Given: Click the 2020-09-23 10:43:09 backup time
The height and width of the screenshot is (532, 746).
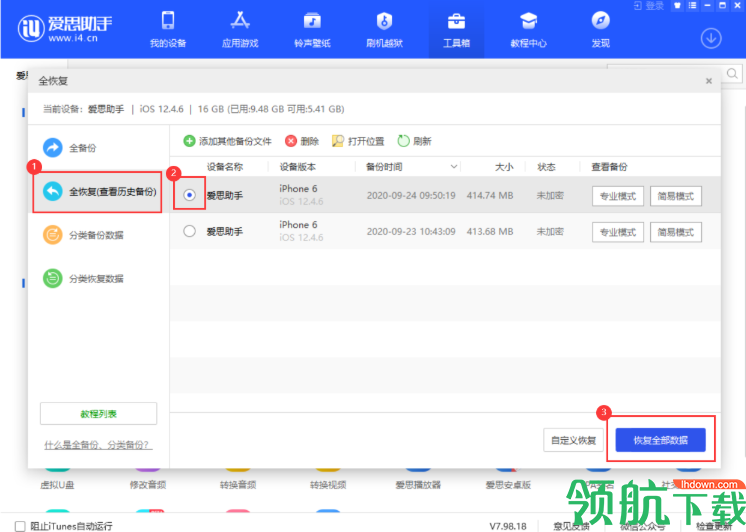Looking at the screenshot, I should (x=411, y=232).
